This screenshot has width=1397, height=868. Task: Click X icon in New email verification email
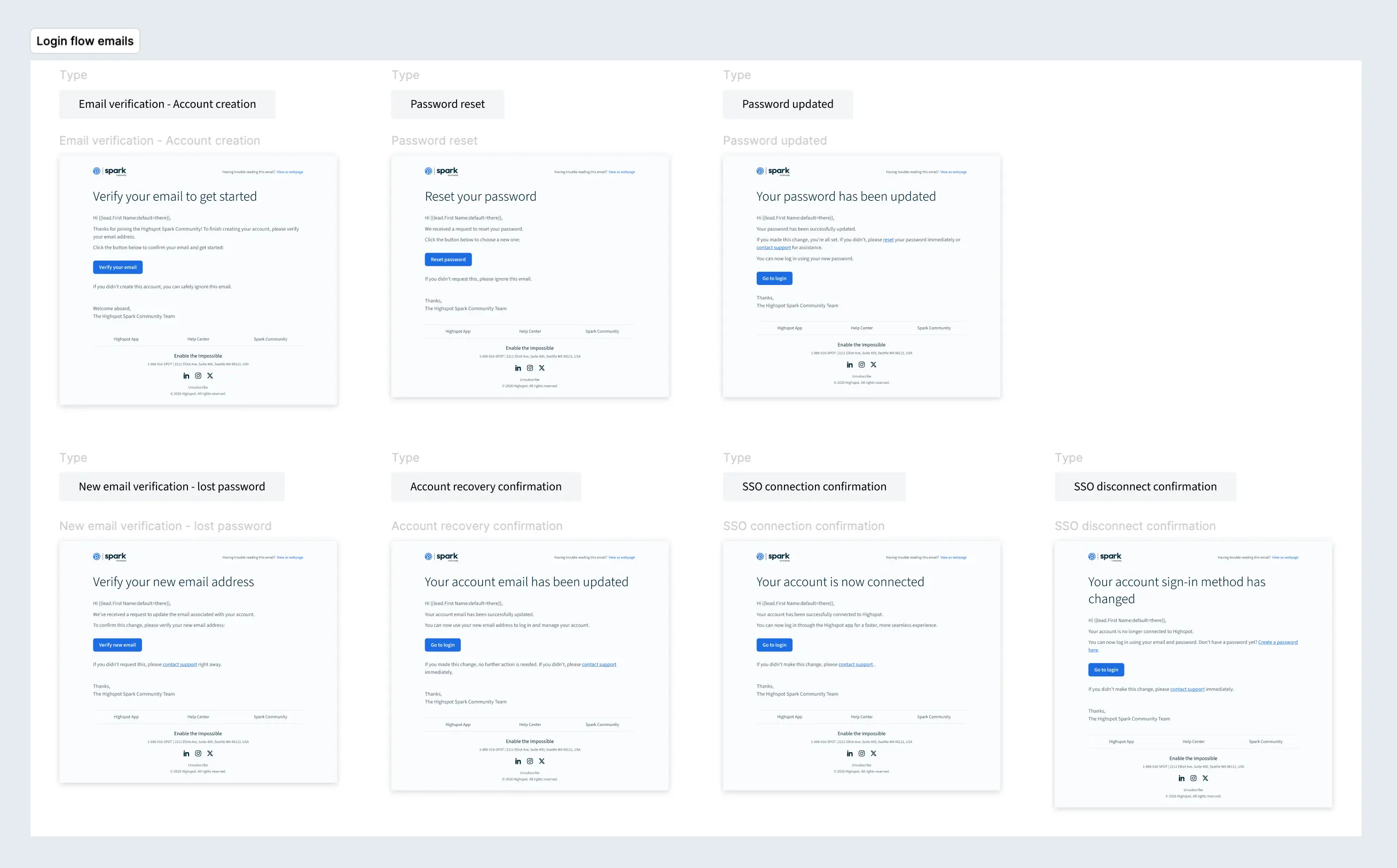(210, 753)
